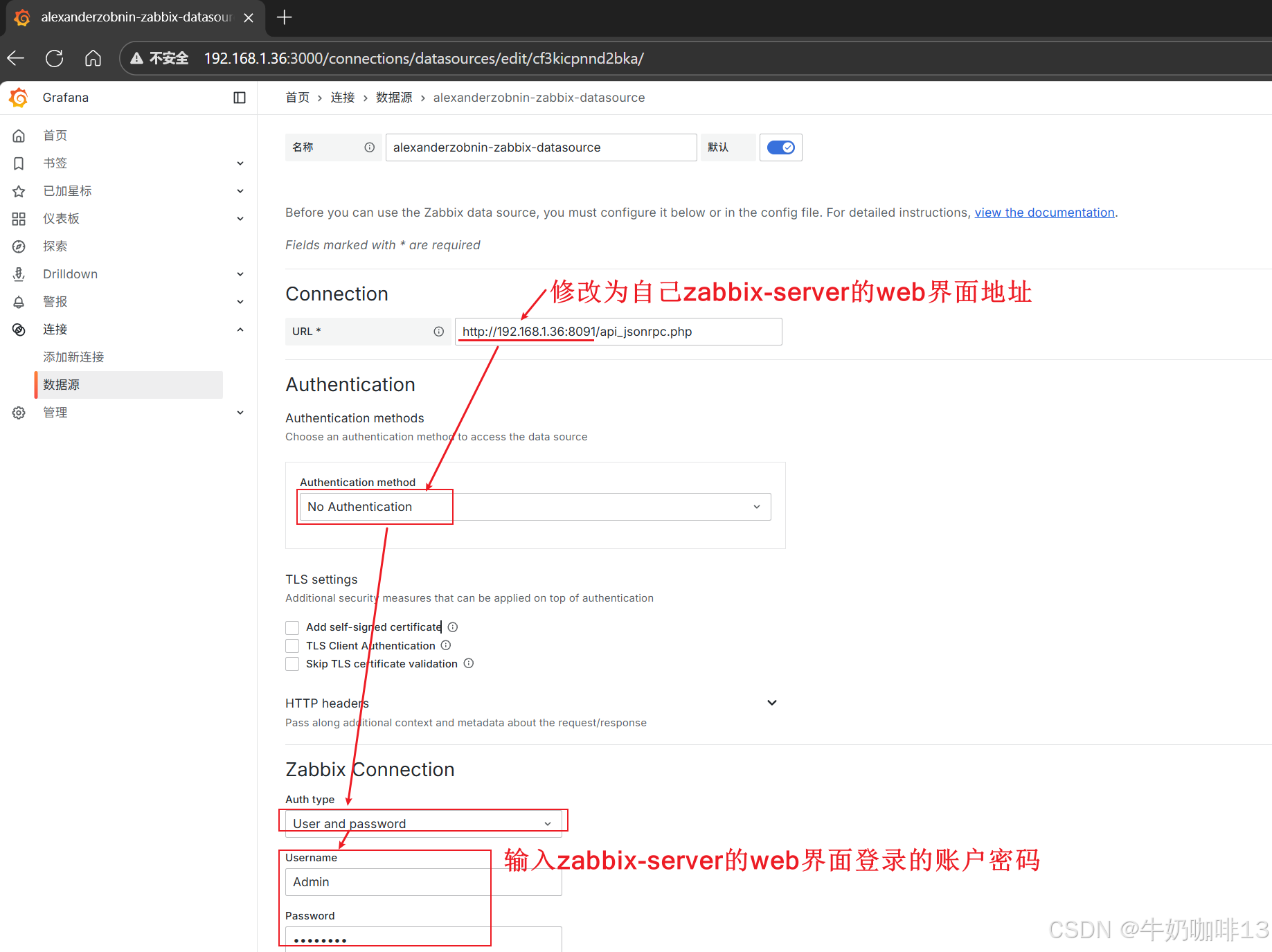The height and width of the screenshot is (952, 1272).
Task: Click the dashboards grid icon beside 仪表板
Action: click(19, 219)
